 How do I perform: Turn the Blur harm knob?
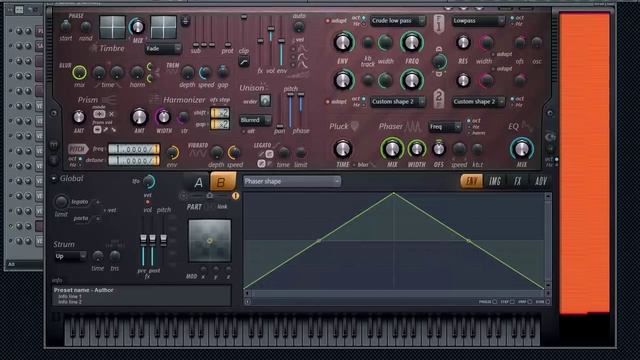137,73
